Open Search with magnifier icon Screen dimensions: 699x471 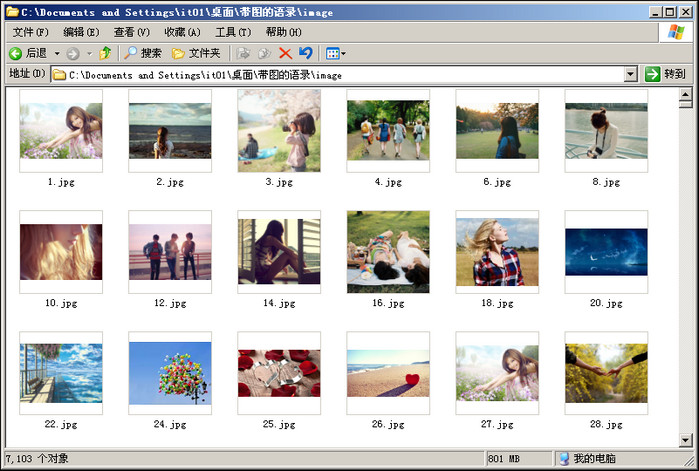pyautogui.click(x=130, y=53)
